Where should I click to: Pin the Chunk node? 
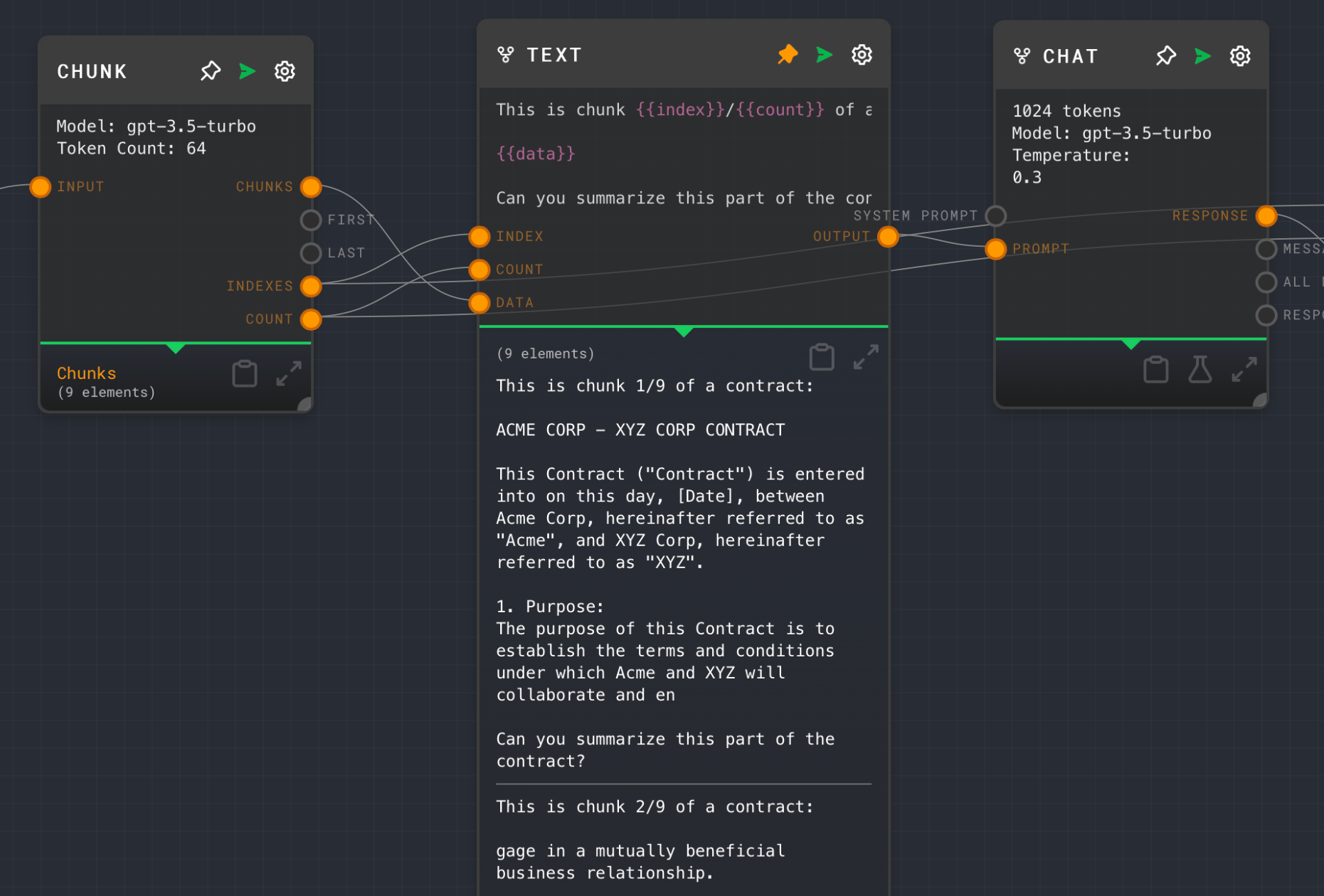coord(211,71)
